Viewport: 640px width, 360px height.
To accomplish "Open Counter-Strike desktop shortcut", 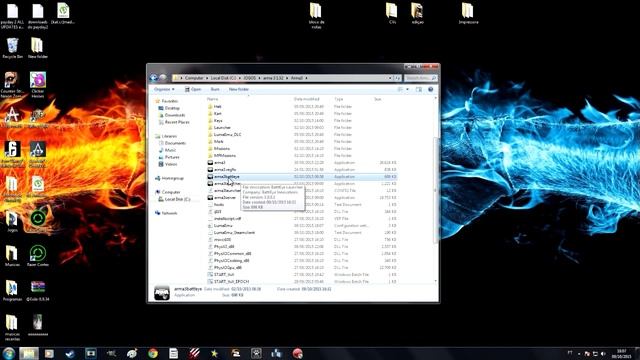I will coord(11,85).
